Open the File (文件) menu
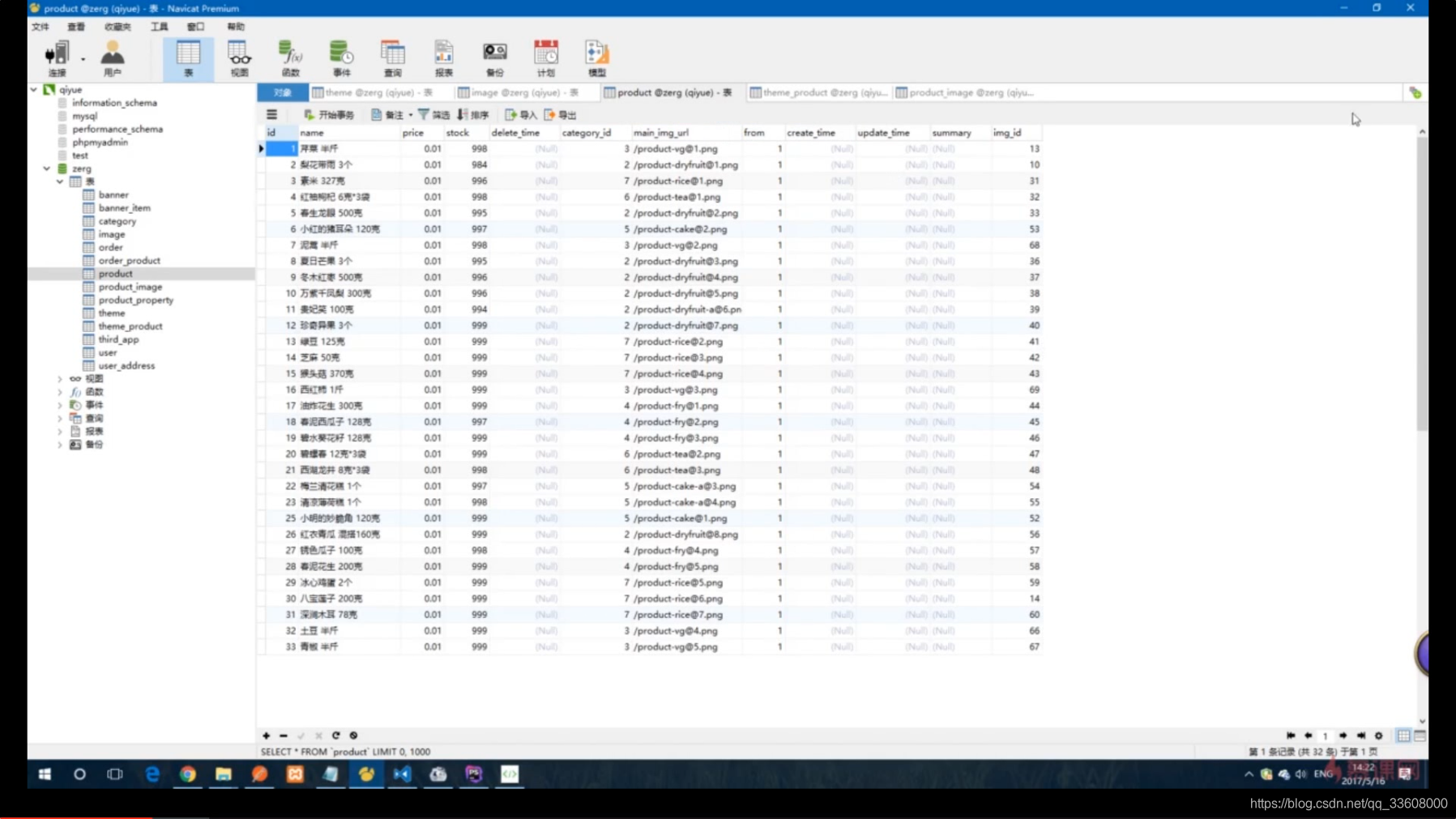This screenshot has width=1456, height=819. coord(41,27)
